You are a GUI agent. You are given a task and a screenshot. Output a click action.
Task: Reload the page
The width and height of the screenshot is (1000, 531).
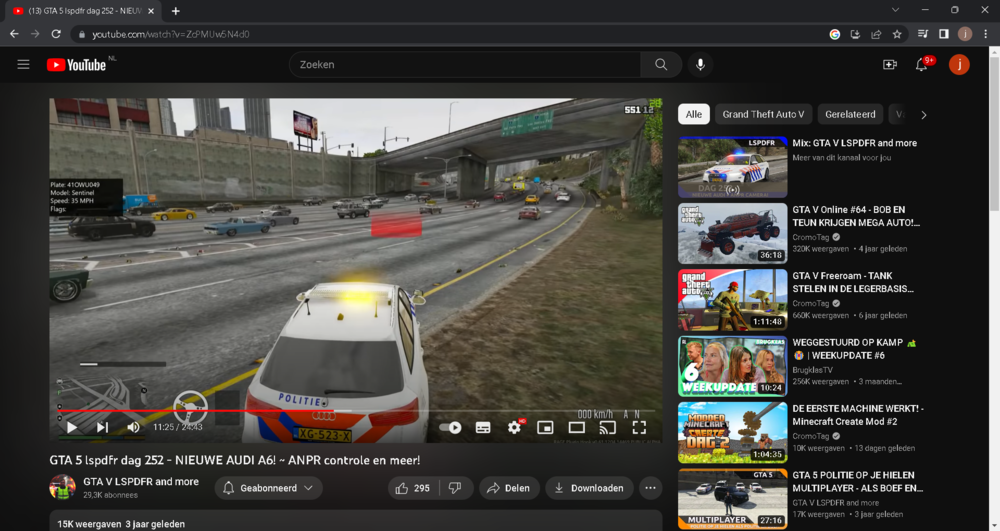click(56, 34)
